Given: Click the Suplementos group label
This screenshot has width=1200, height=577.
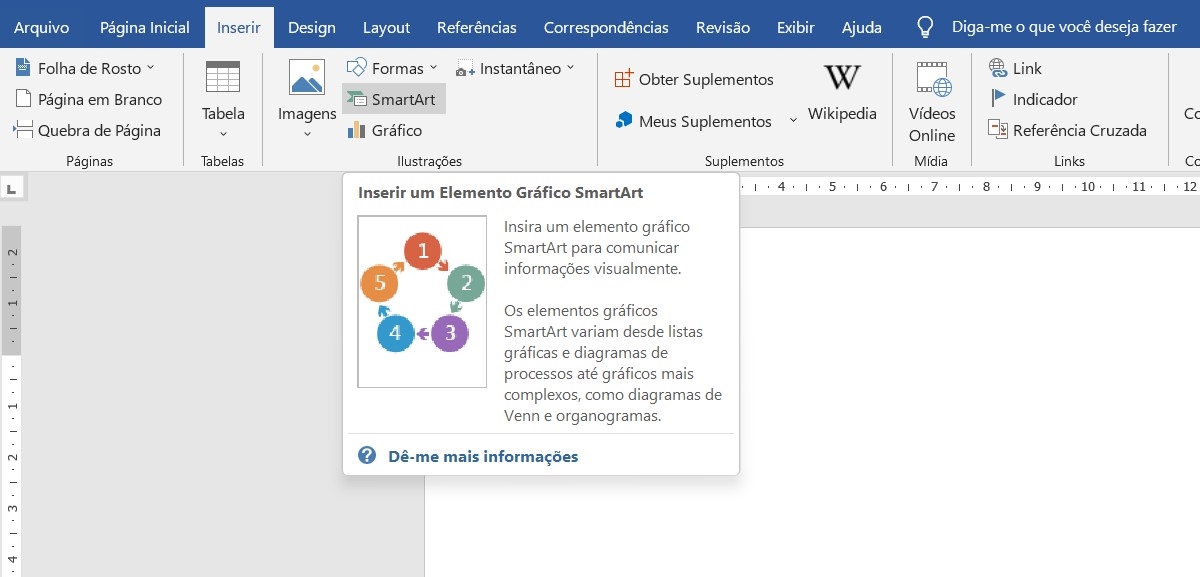Looking at the screenshot, I should (744, 161).
